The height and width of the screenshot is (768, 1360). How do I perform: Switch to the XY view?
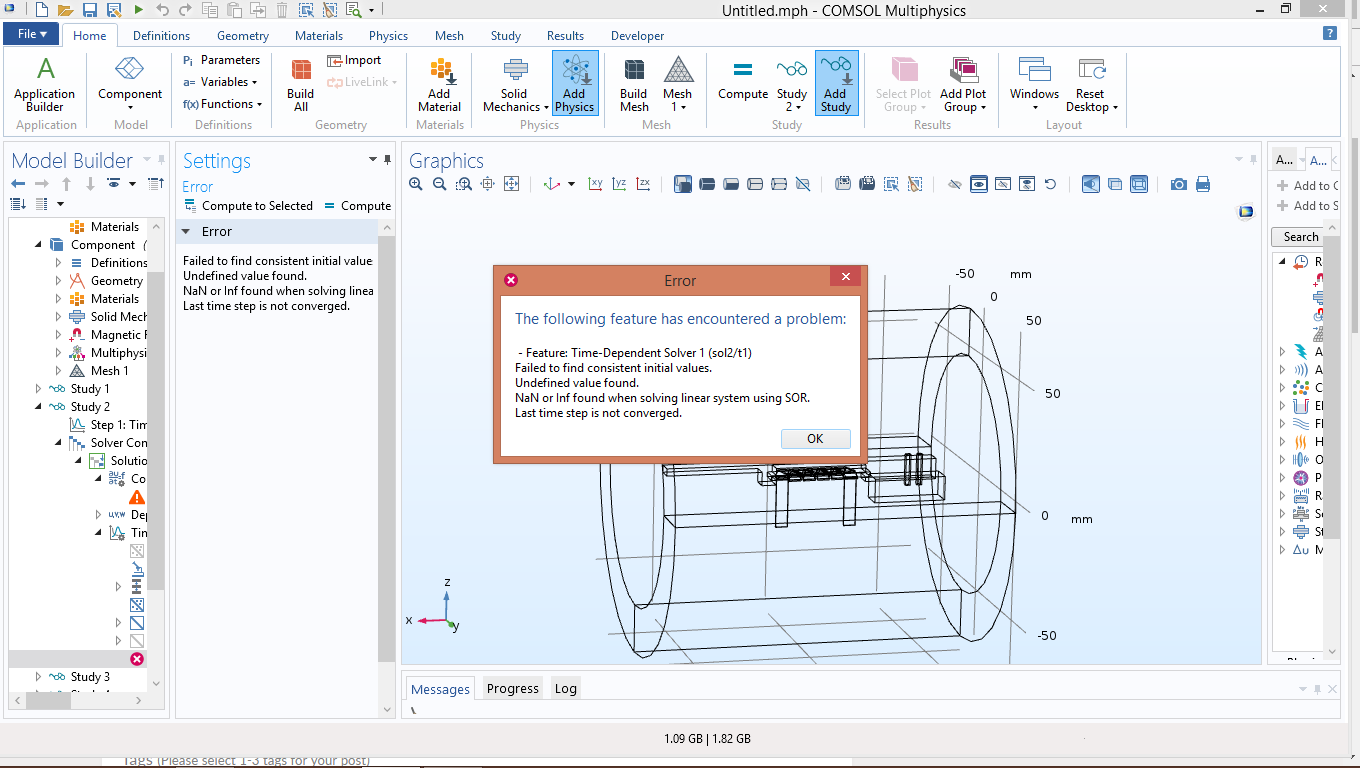[x=596, y=184]
